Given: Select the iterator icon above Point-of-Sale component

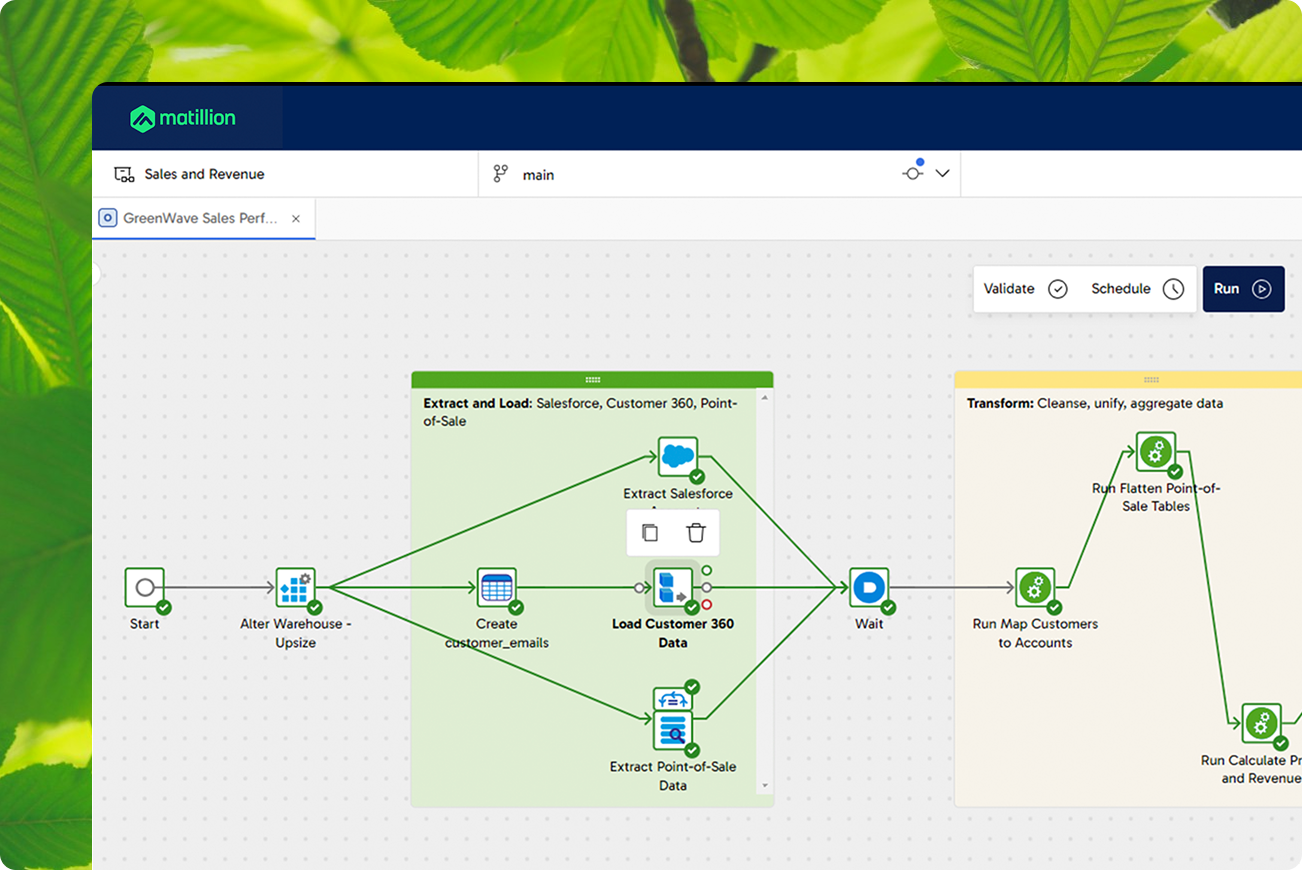Looking at the screenshot, I should (x=673, y=699).
